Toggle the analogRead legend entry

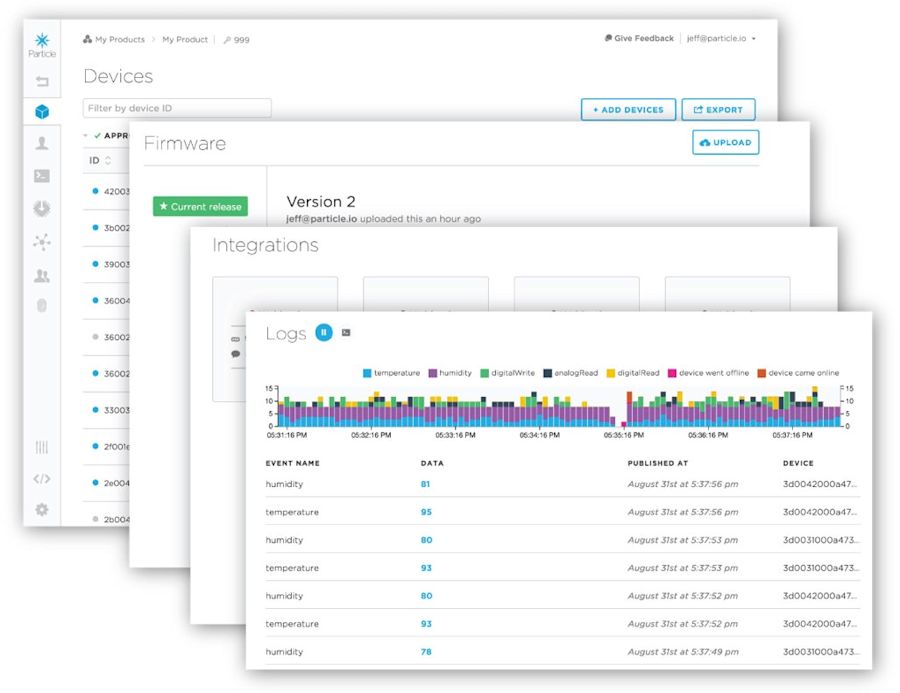571,373
